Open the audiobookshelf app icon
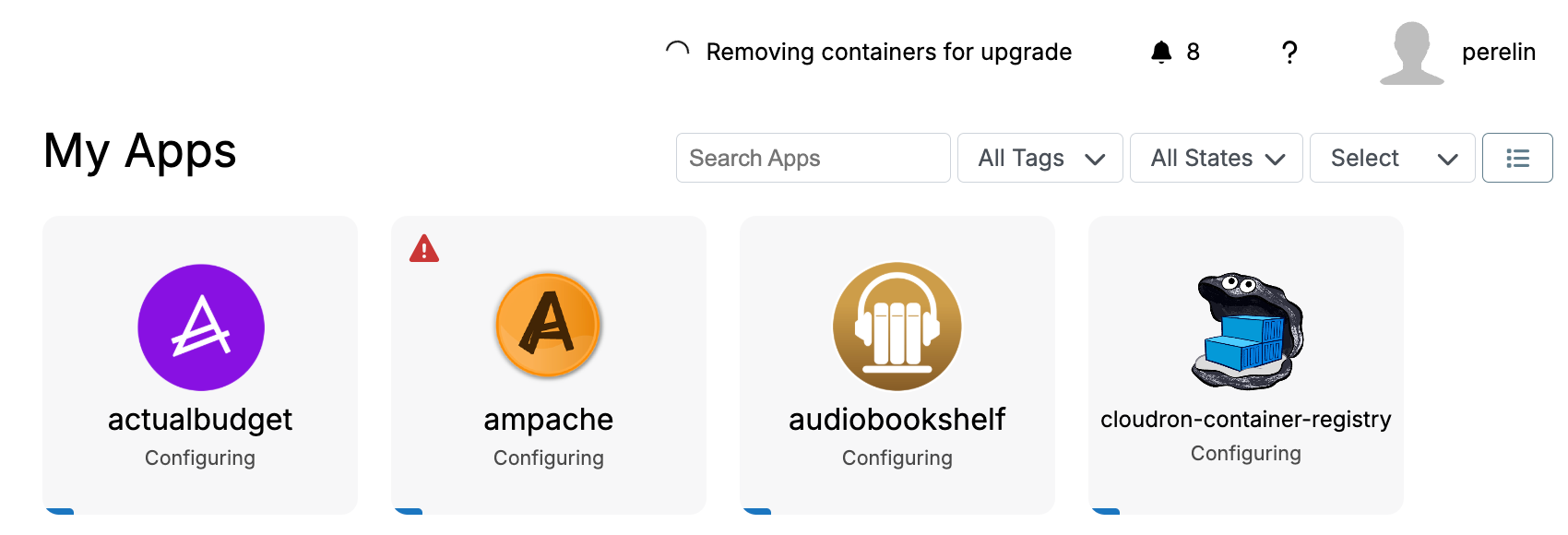The height and width of the screenshot is (535, 1568). [897, 327]
